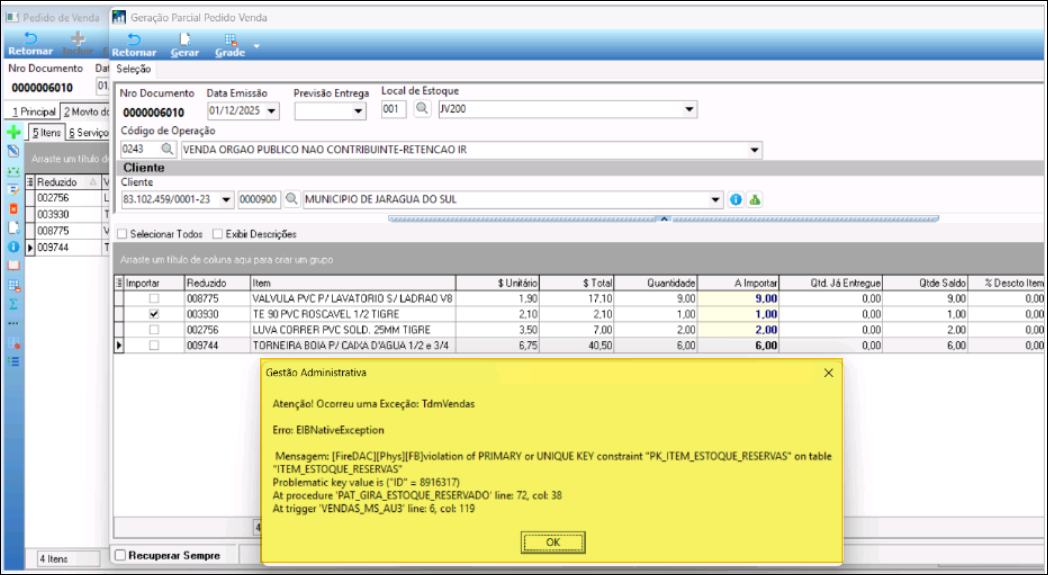The image size is (1048, 575).
Task: Click the green plus icon in left sidebar
Action: 13,132
